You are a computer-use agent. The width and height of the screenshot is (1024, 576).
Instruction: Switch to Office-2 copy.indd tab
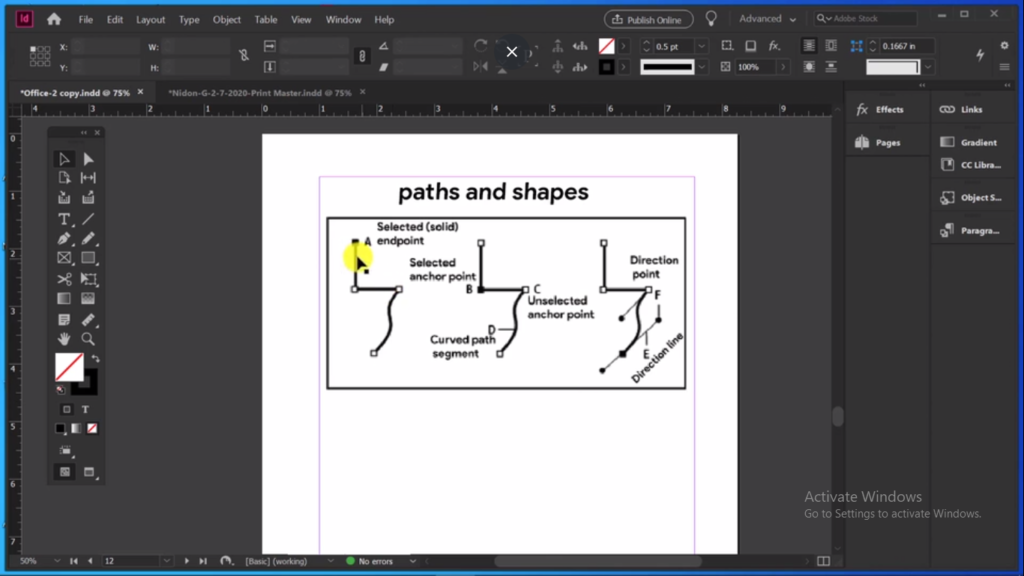tap(75, 93)
